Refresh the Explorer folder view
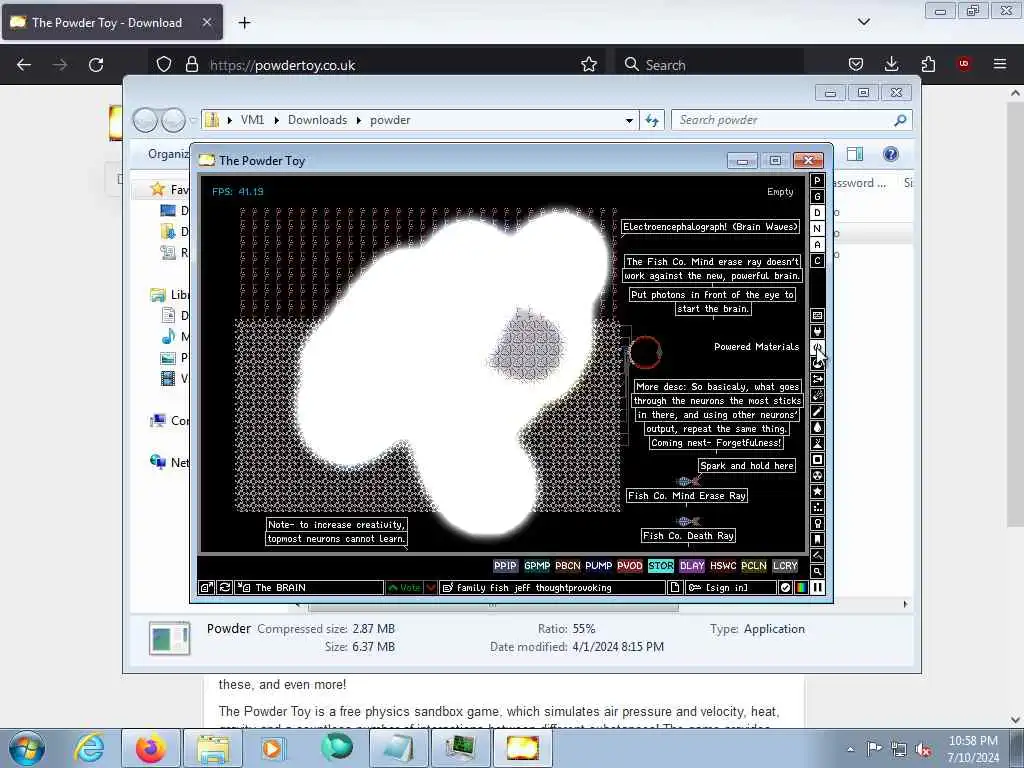Image resolution: width=1024 pixels, height=768 pixels. tap(652, 120)
